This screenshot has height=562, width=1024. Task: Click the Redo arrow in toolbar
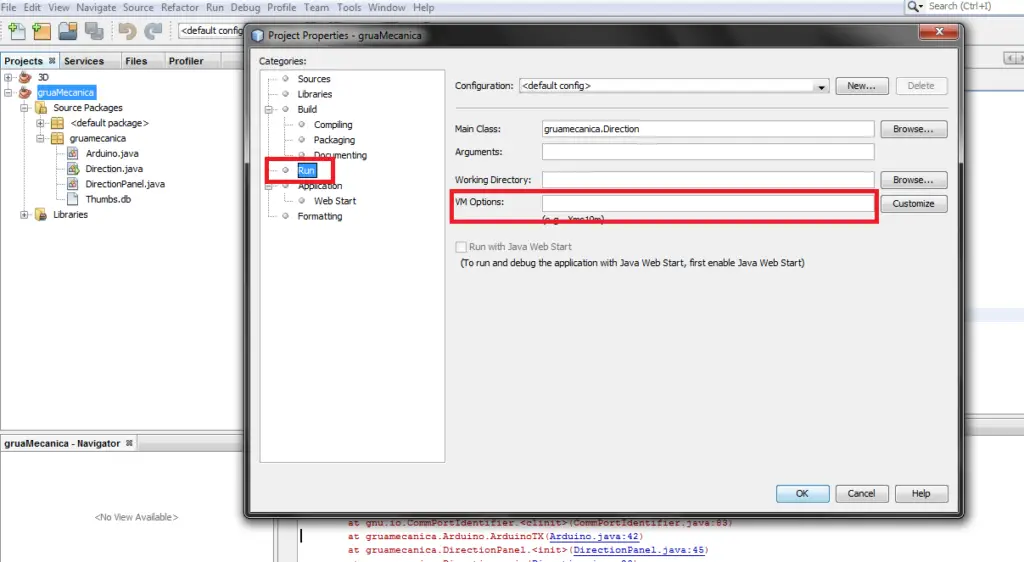point(153,31)
